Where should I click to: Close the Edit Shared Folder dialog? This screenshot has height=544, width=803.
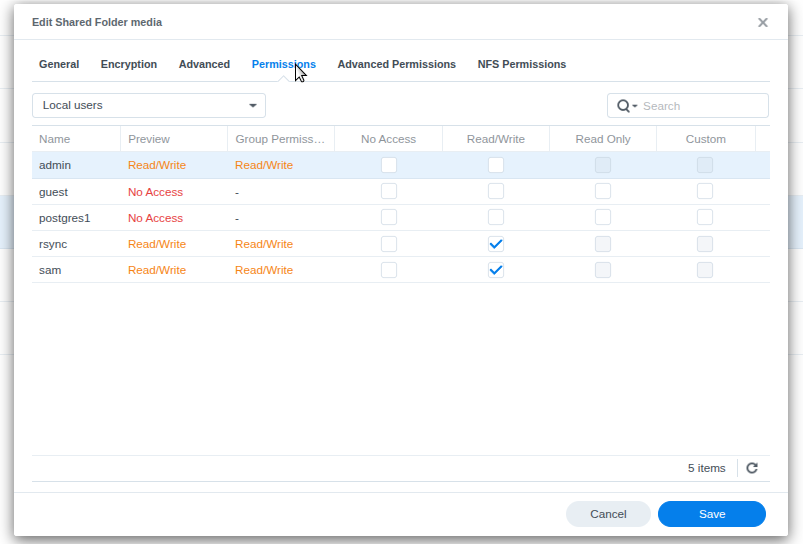762,22
